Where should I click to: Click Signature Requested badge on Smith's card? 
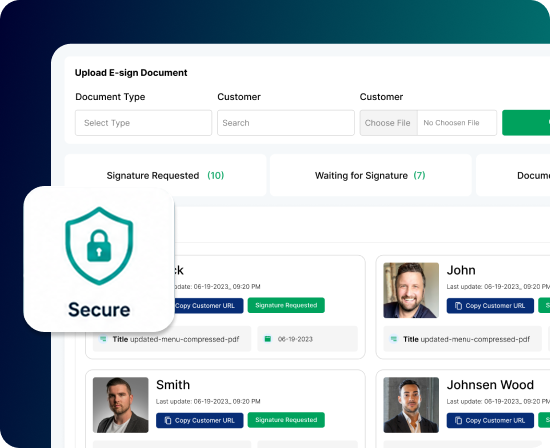[x=286, y=420]
